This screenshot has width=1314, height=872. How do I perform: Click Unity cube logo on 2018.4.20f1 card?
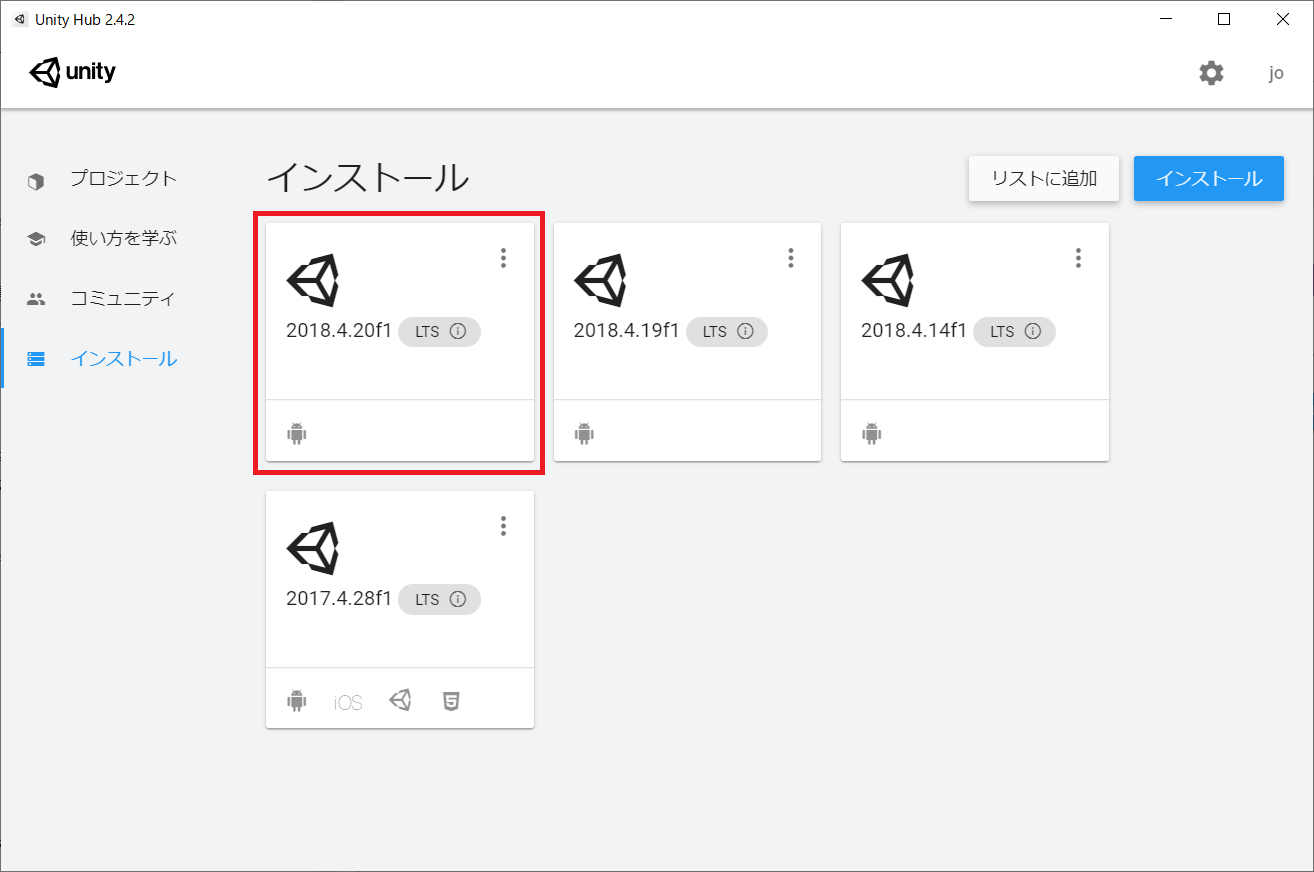click(x=313, y=280)
